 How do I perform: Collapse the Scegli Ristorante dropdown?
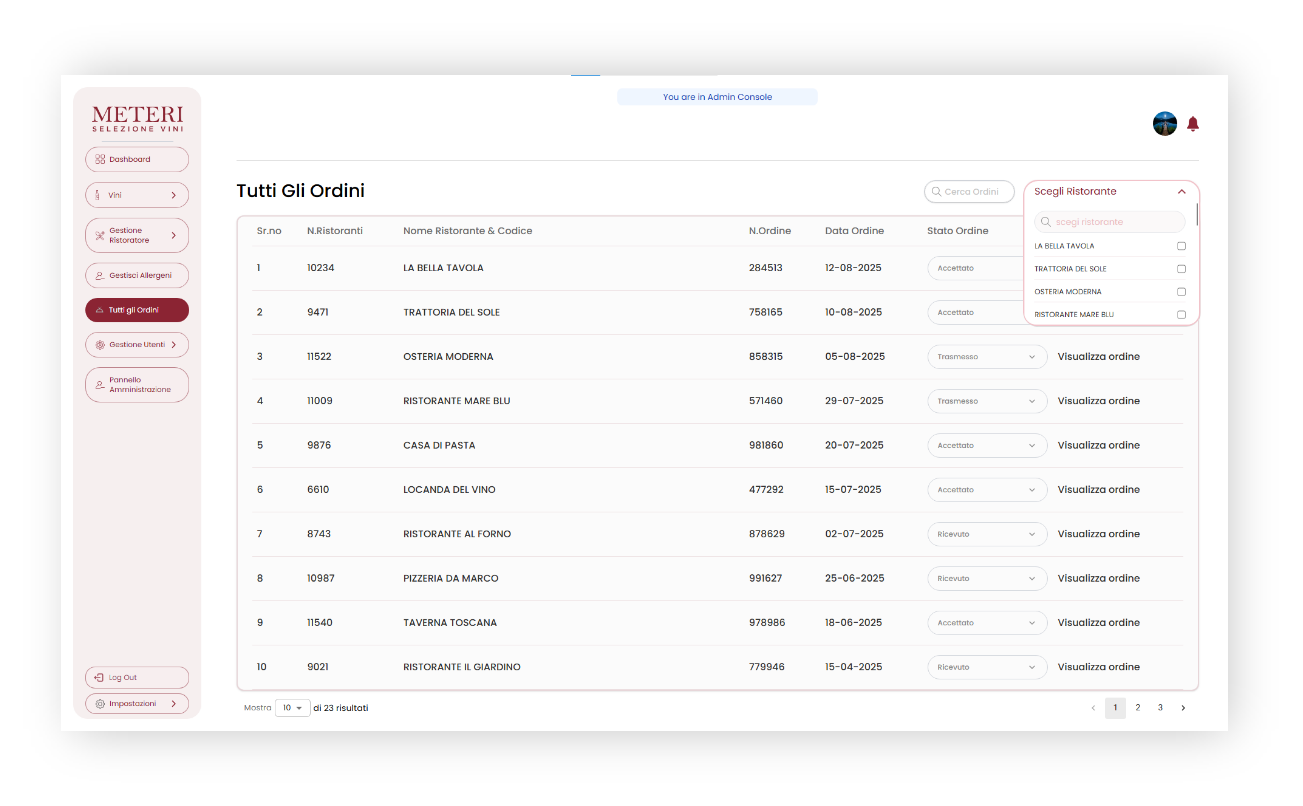[1181, 192]
